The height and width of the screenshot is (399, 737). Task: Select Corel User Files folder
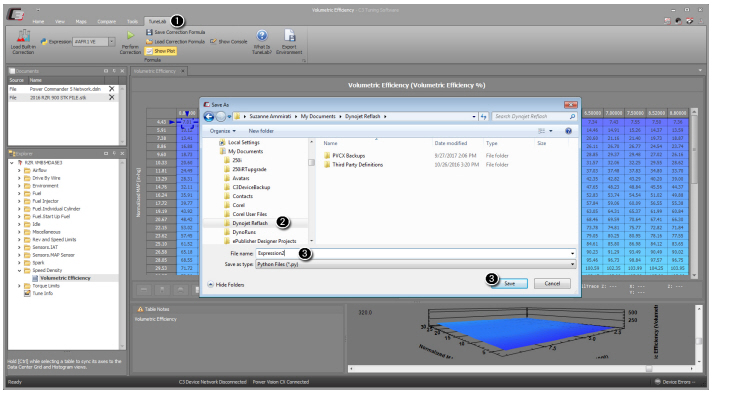(250, 214)
